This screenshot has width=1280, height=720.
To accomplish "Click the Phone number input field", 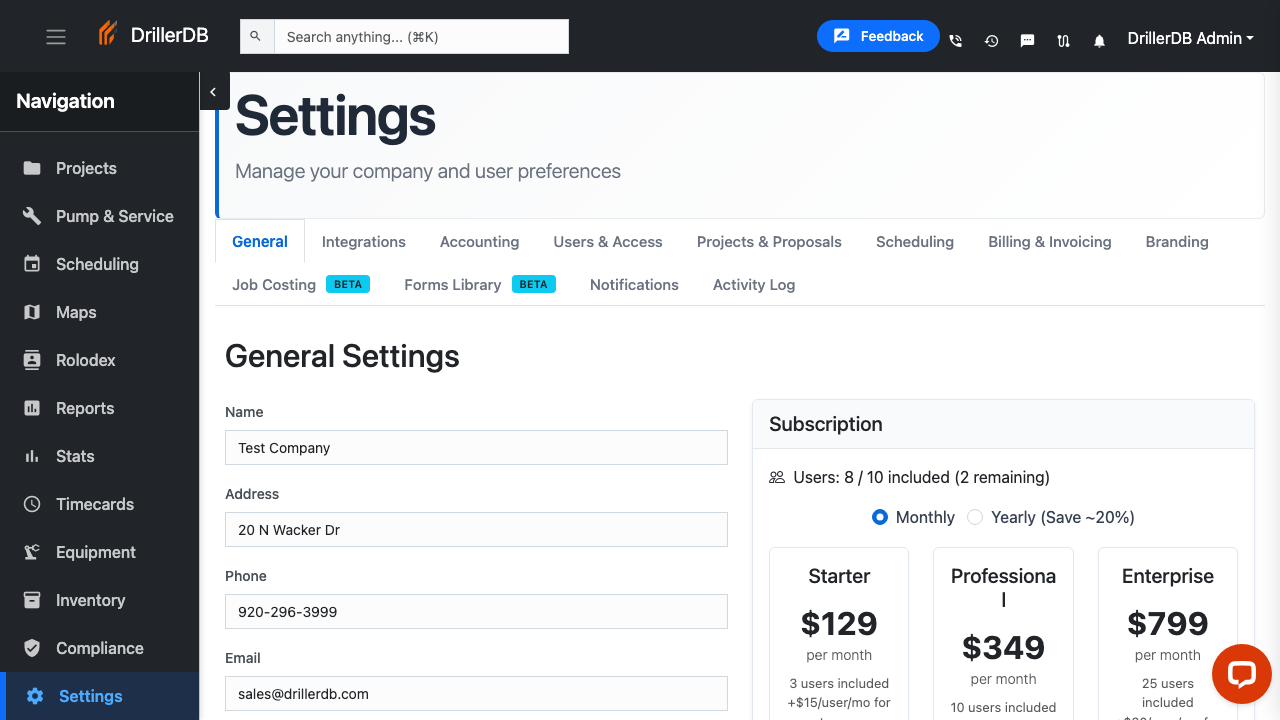I will [x=476, y=611].
